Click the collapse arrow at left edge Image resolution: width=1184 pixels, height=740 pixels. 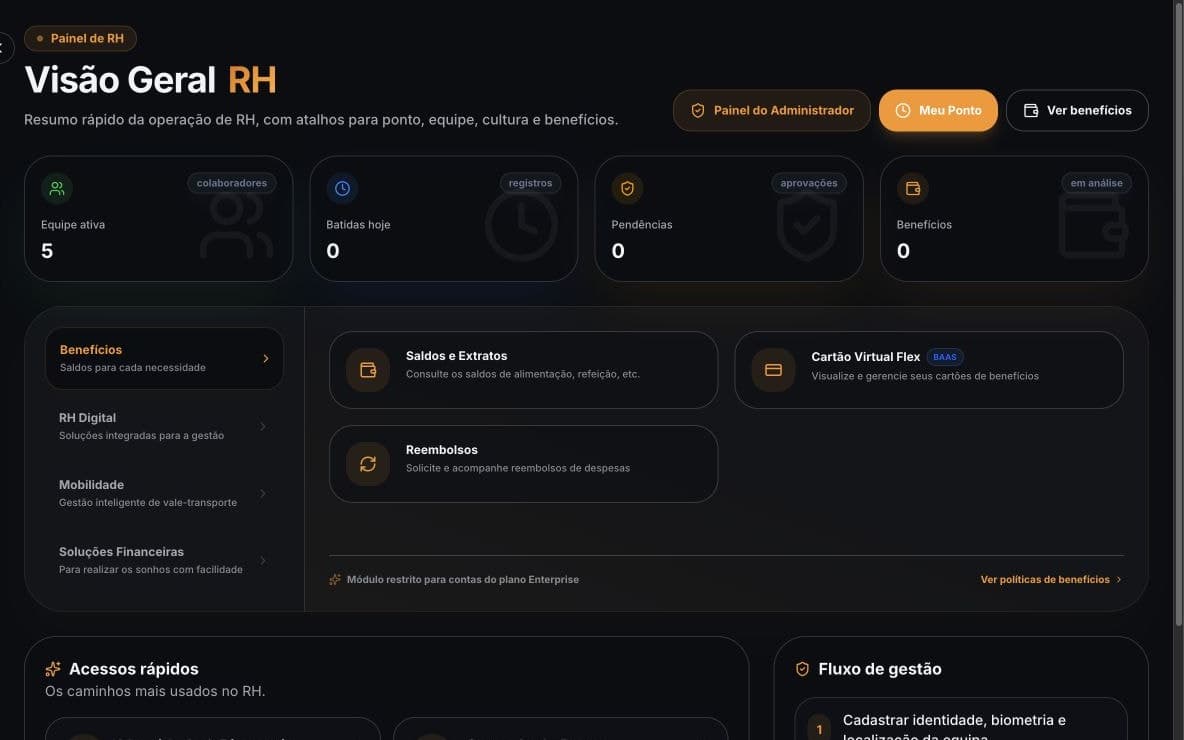coord(4,48)
